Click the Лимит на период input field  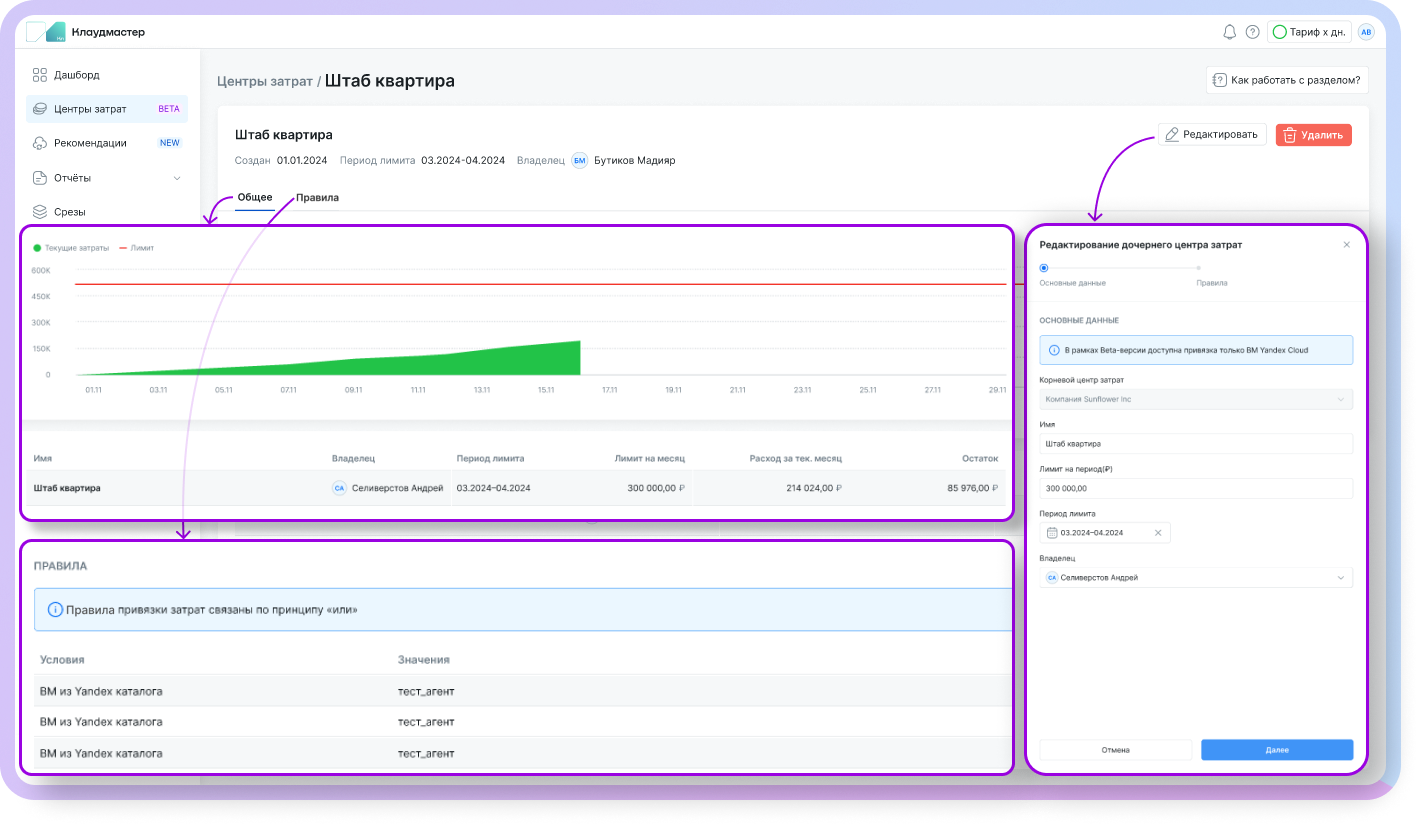tap(1196, 488)
